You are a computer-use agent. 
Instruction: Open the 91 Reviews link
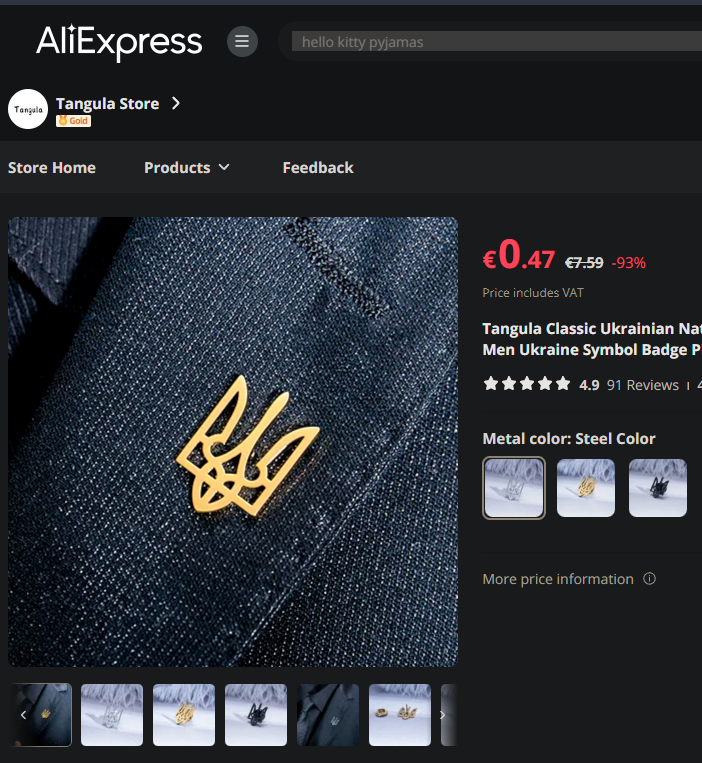point(642,385)
